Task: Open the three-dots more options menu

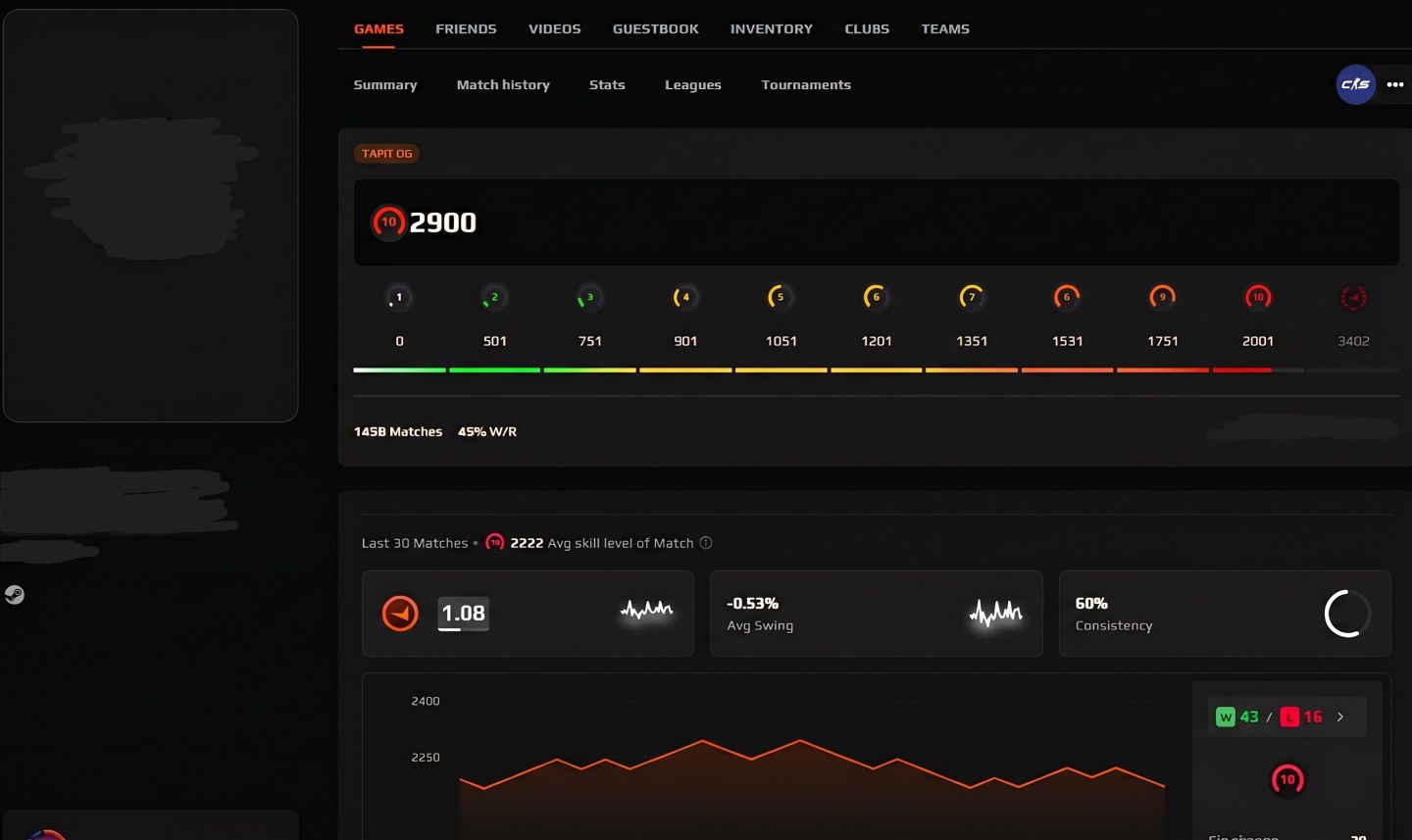Action: click(1395, 84)
